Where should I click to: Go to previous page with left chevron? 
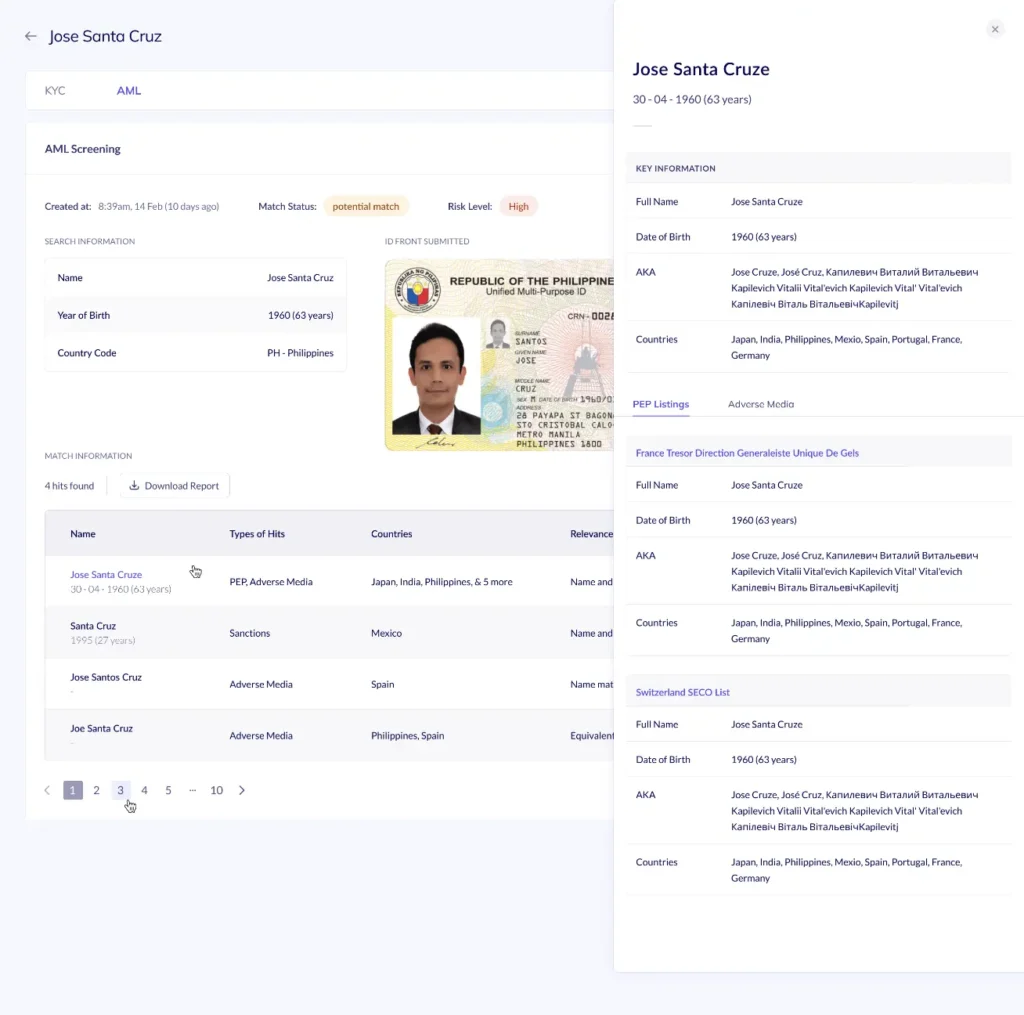tap(47, 790)
